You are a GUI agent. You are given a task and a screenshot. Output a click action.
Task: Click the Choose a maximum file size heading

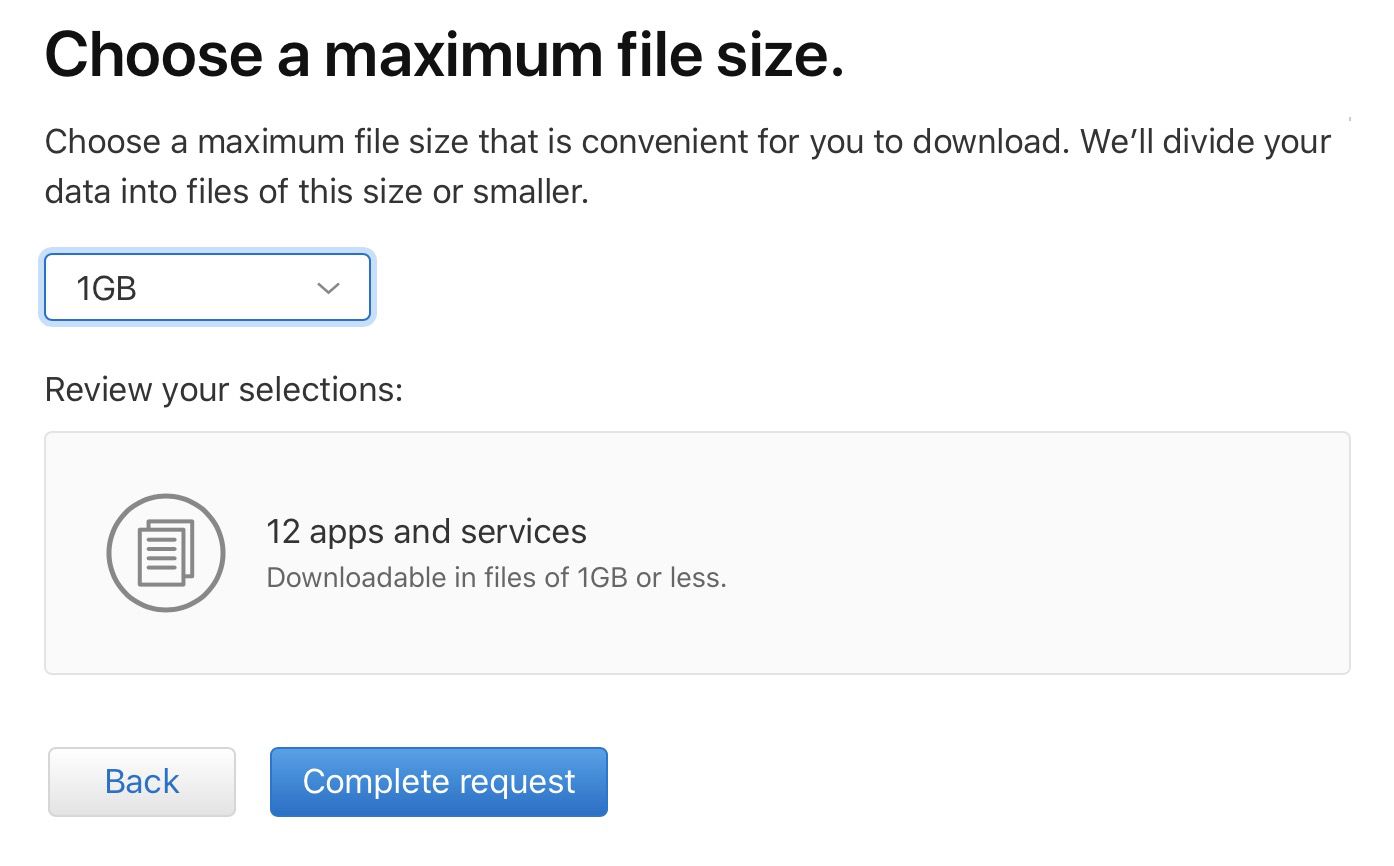(444, 54)
